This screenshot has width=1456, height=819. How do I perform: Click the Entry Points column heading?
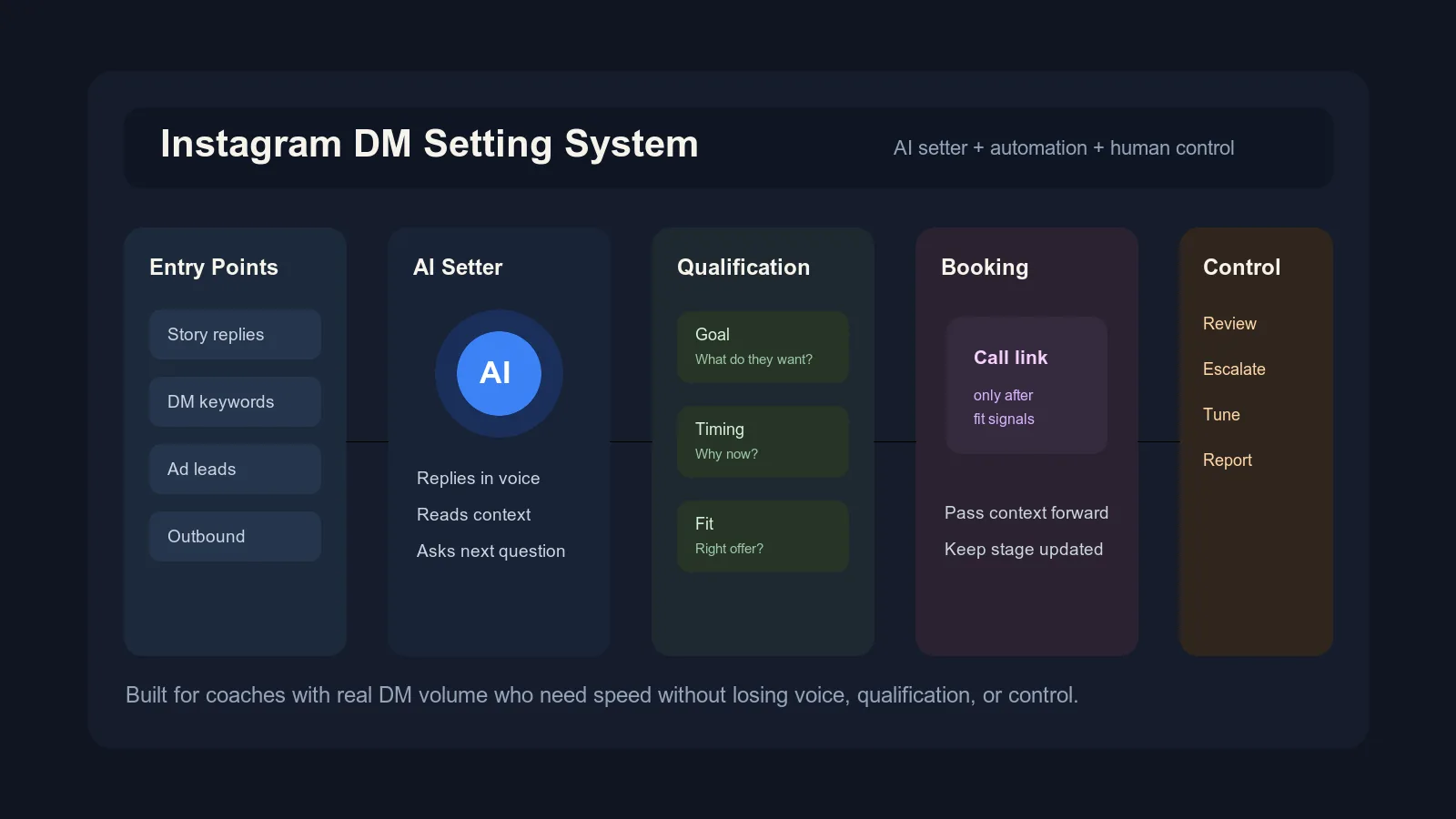click(x=214, y=267)
